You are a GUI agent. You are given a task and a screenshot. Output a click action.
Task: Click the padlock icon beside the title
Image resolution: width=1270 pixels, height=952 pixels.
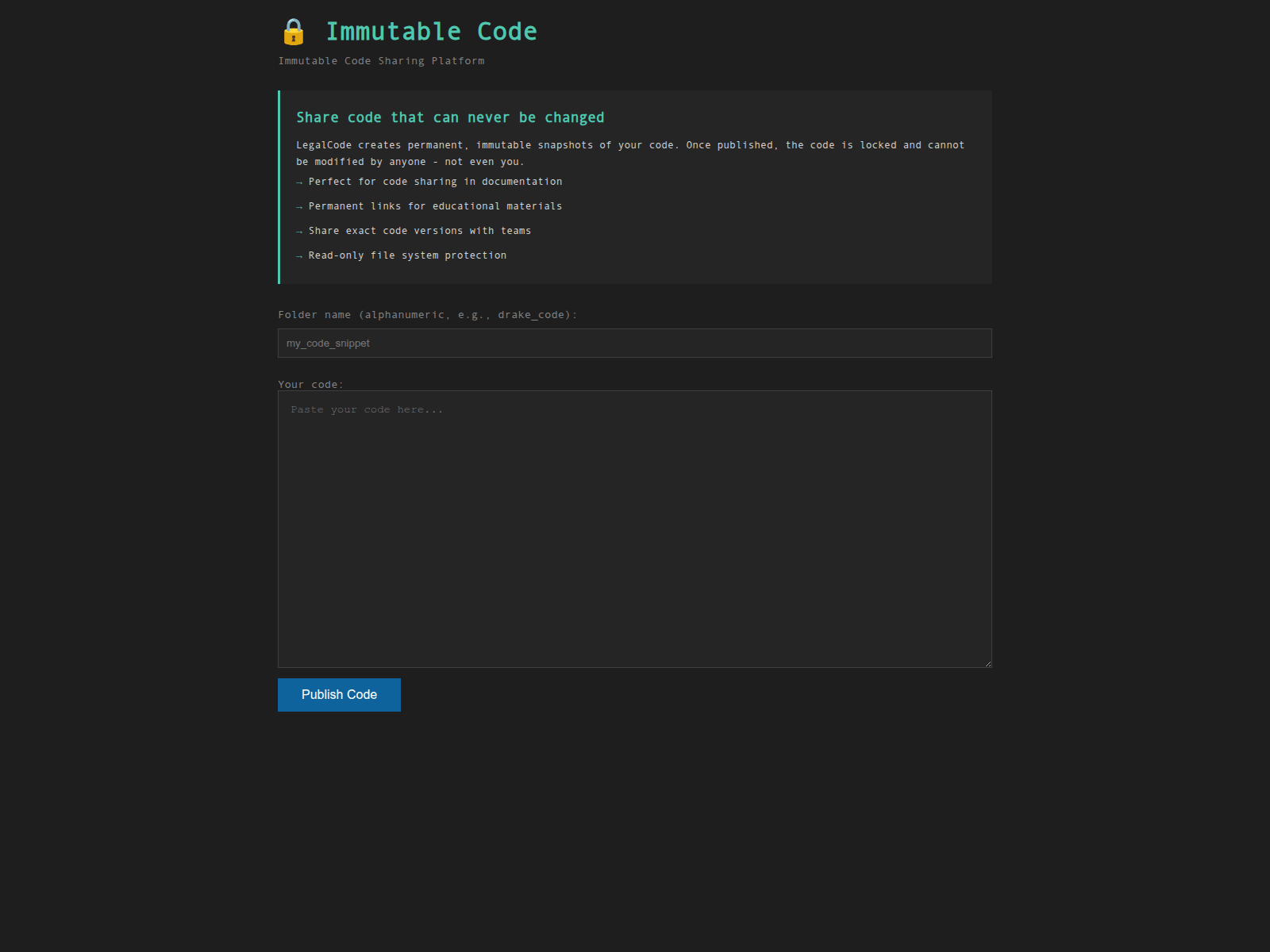pyautogui.click(x=294, y=32)
